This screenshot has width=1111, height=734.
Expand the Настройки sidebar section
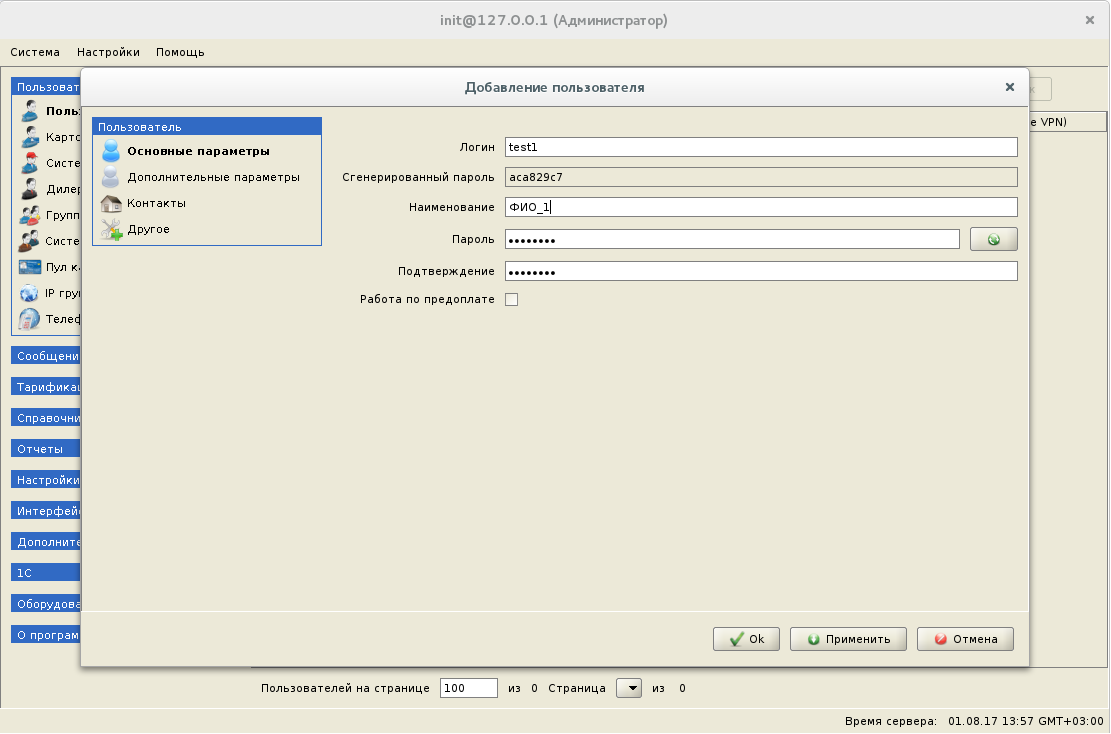click(45, 480)
